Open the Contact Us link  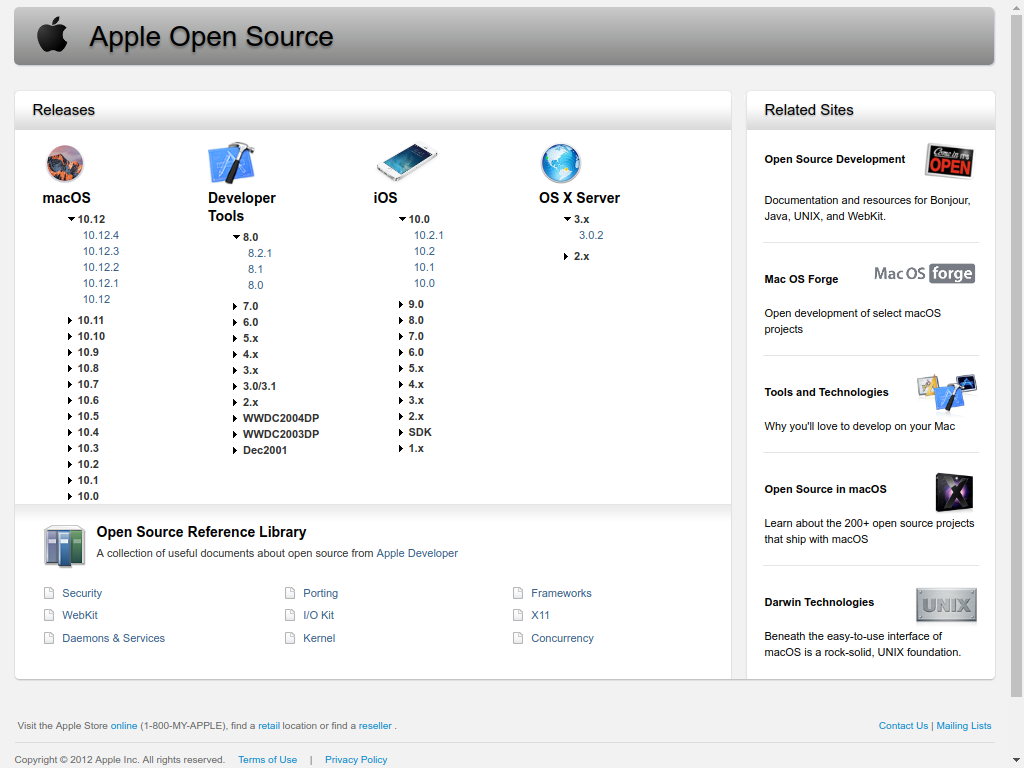point(903,726)
